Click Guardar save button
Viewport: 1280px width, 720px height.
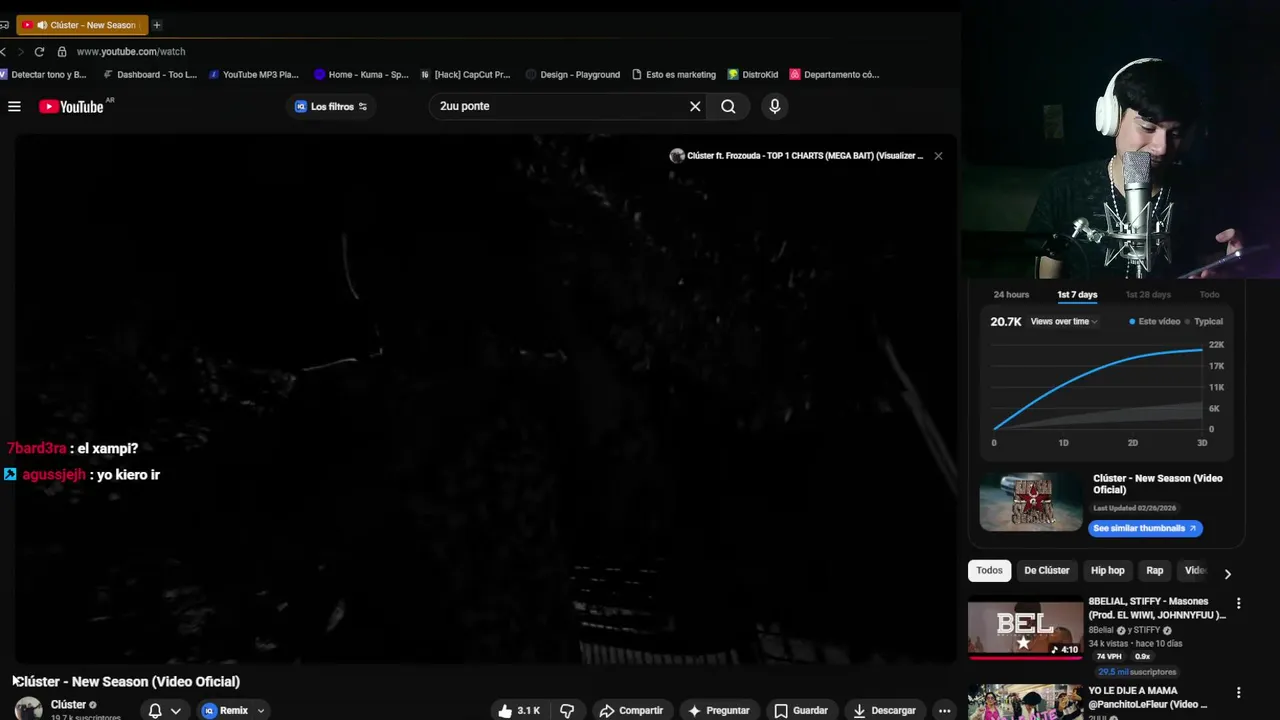[x=801, y=710]
